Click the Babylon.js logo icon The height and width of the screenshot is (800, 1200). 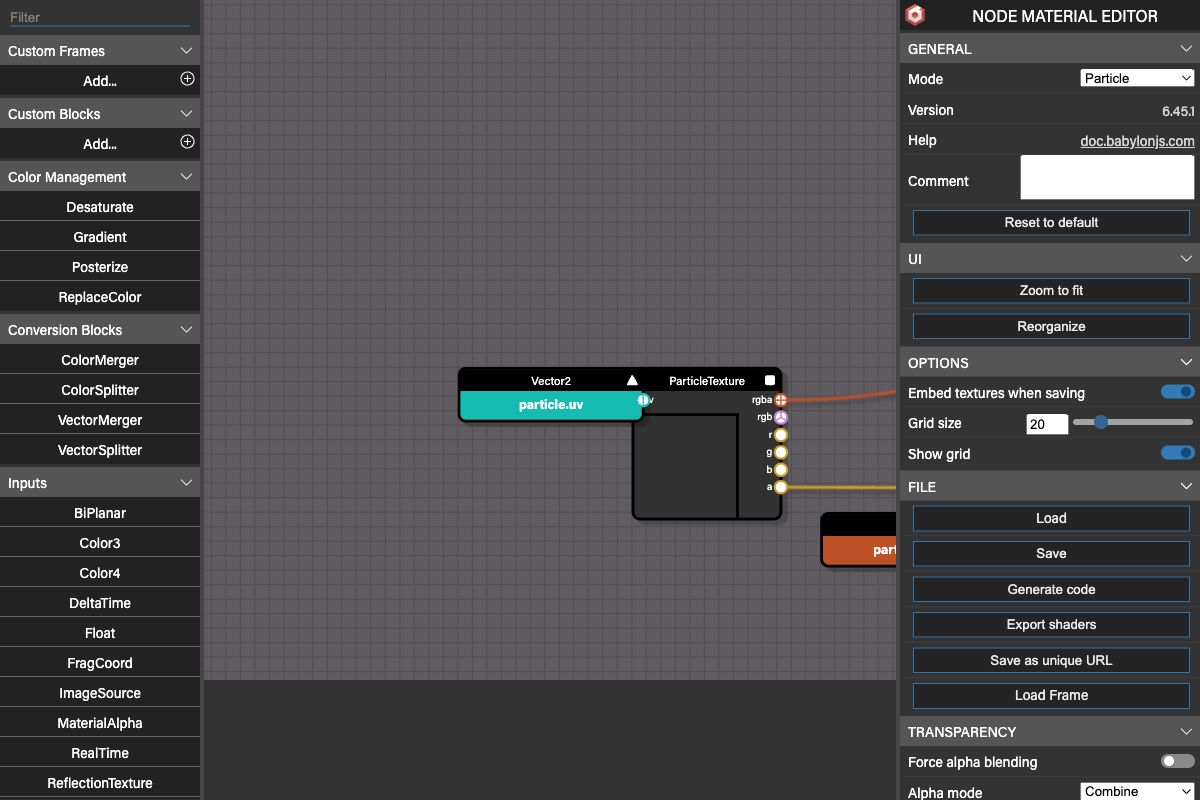coord(914,15)
